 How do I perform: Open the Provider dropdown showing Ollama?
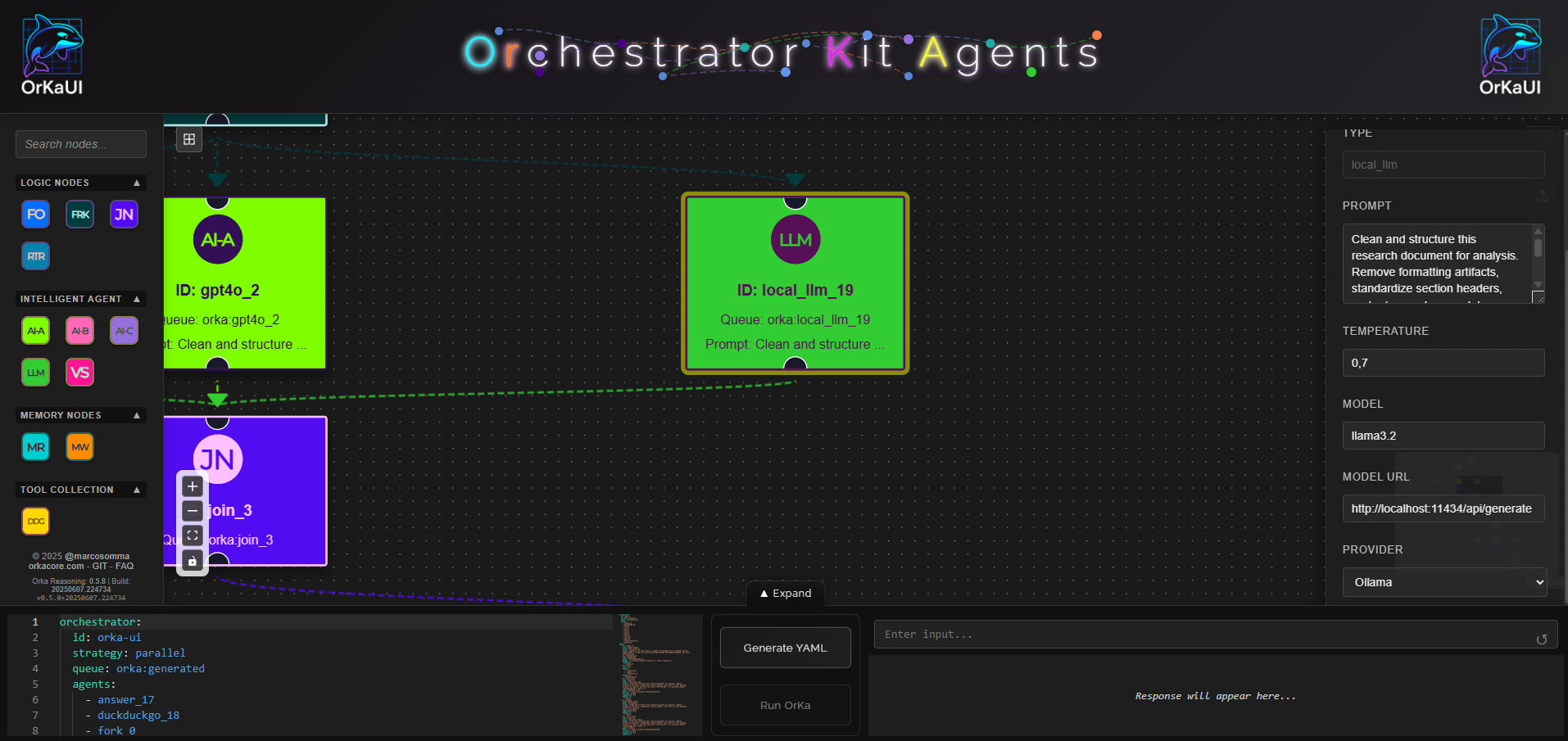coord(1443,581)
